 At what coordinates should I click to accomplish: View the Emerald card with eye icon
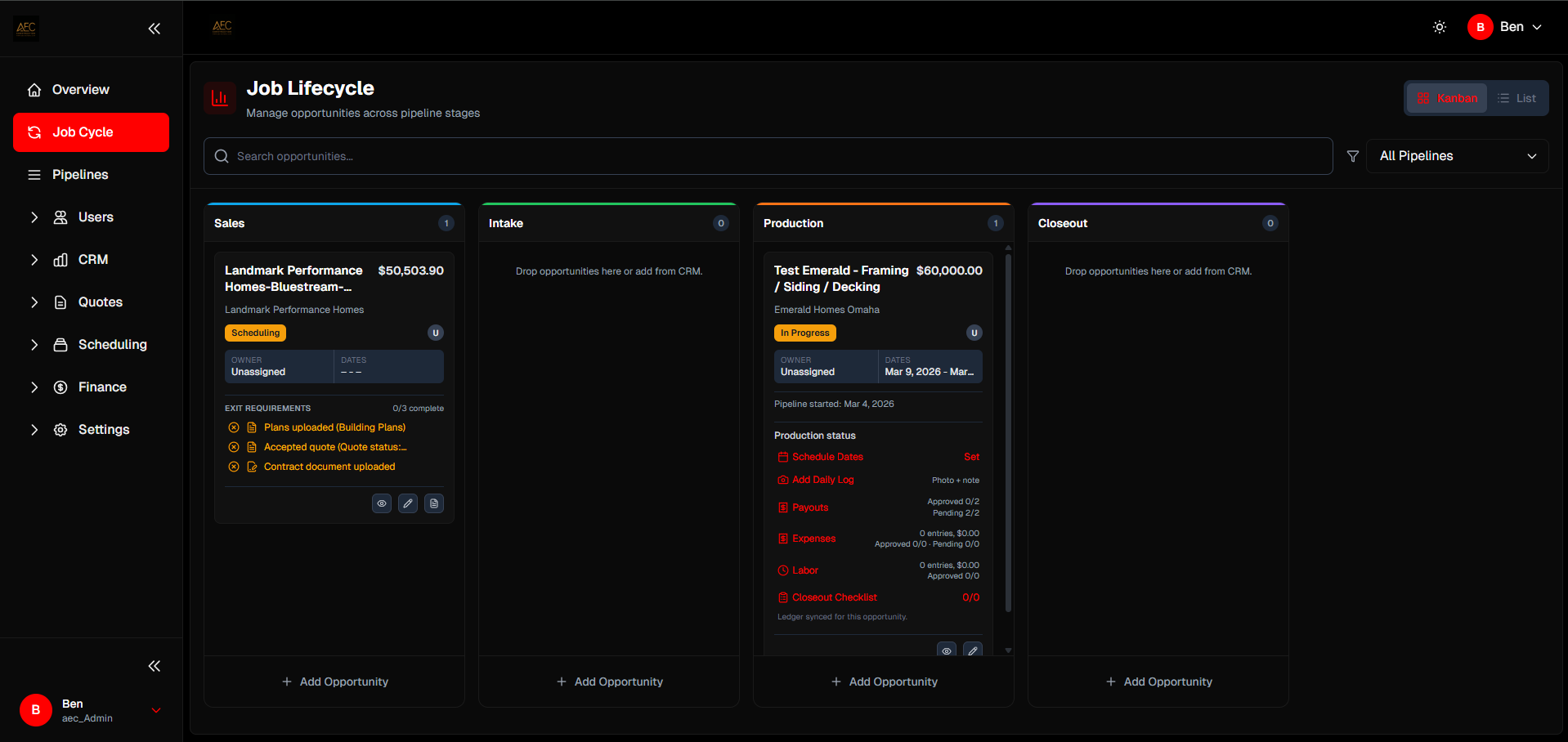point(947,650)
